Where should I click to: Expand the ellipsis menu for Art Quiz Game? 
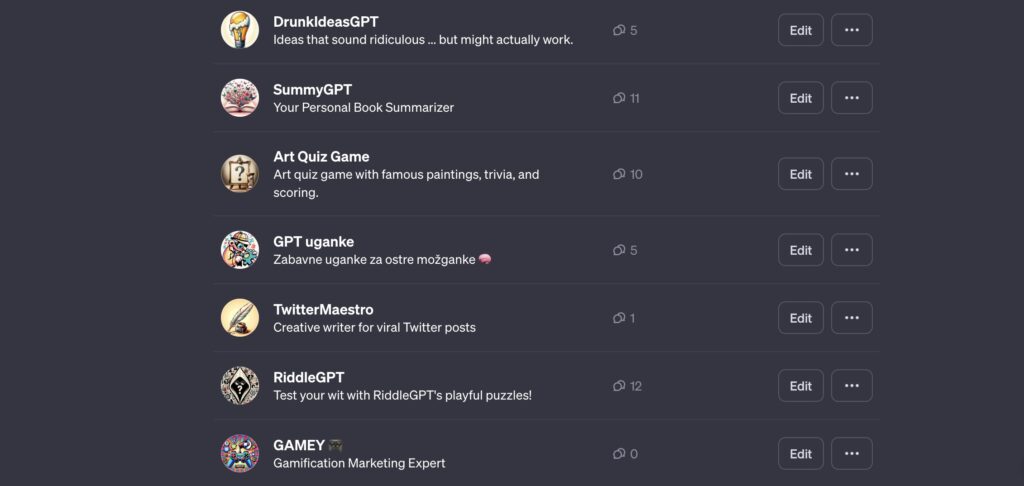click(x=852, y=174)
